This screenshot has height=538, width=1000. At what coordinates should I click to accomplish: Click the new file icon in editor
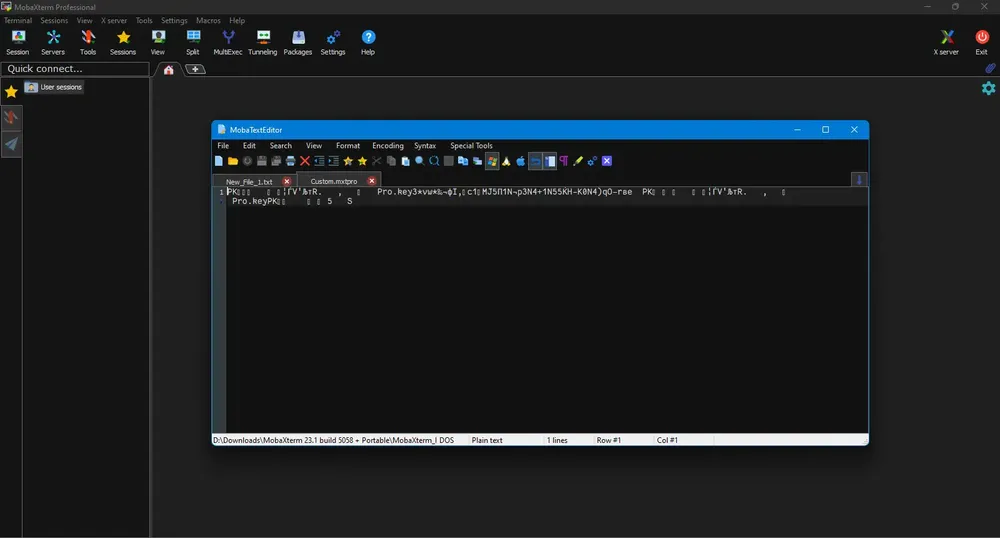(x=219, y=161)
